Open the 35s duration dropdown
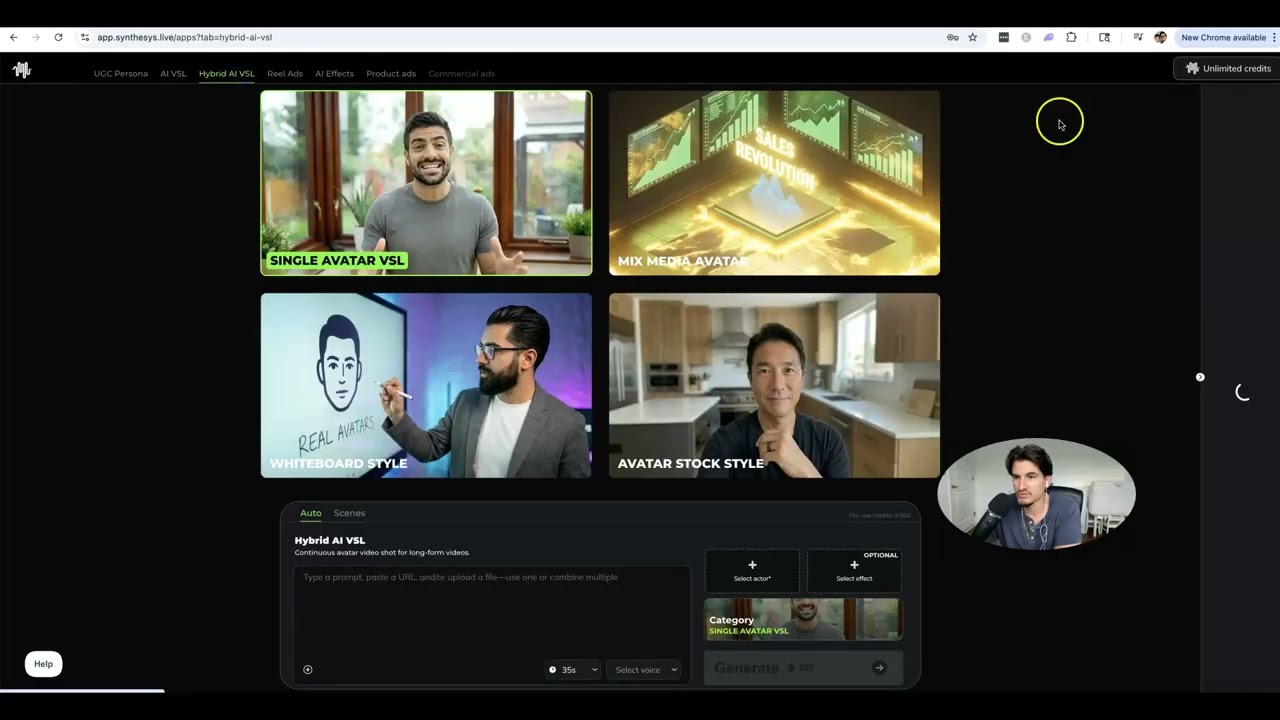The height and width of the screenshot is (720, 1280). point(573,670)
